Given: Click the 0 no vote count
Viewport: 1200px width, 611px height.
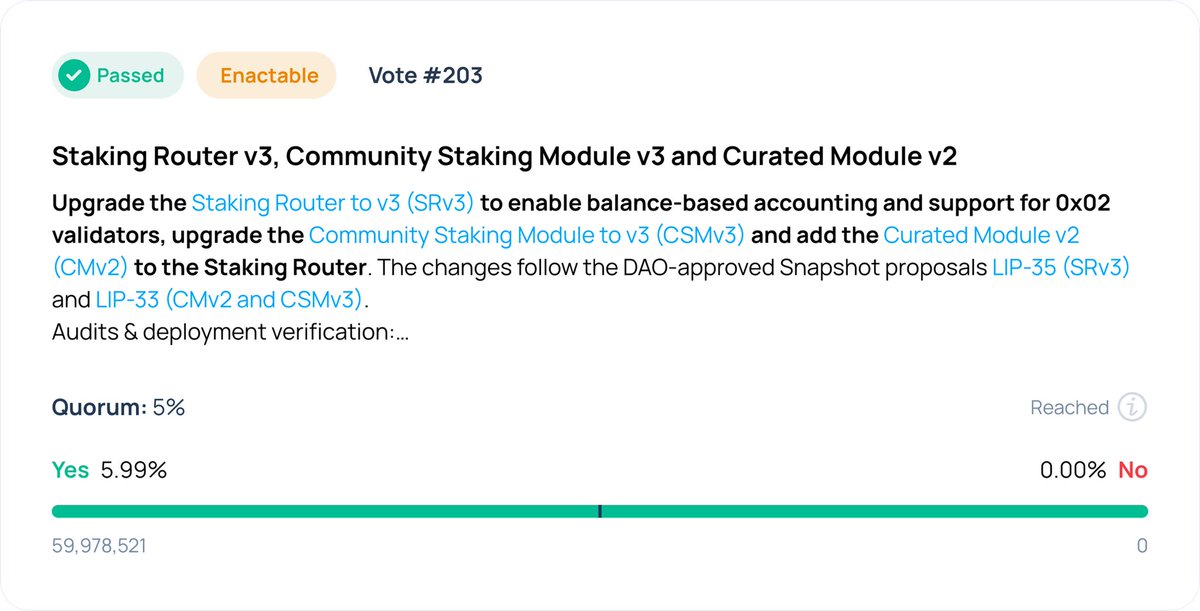Looking at the screenshot, I should [x=1142, y=546].
